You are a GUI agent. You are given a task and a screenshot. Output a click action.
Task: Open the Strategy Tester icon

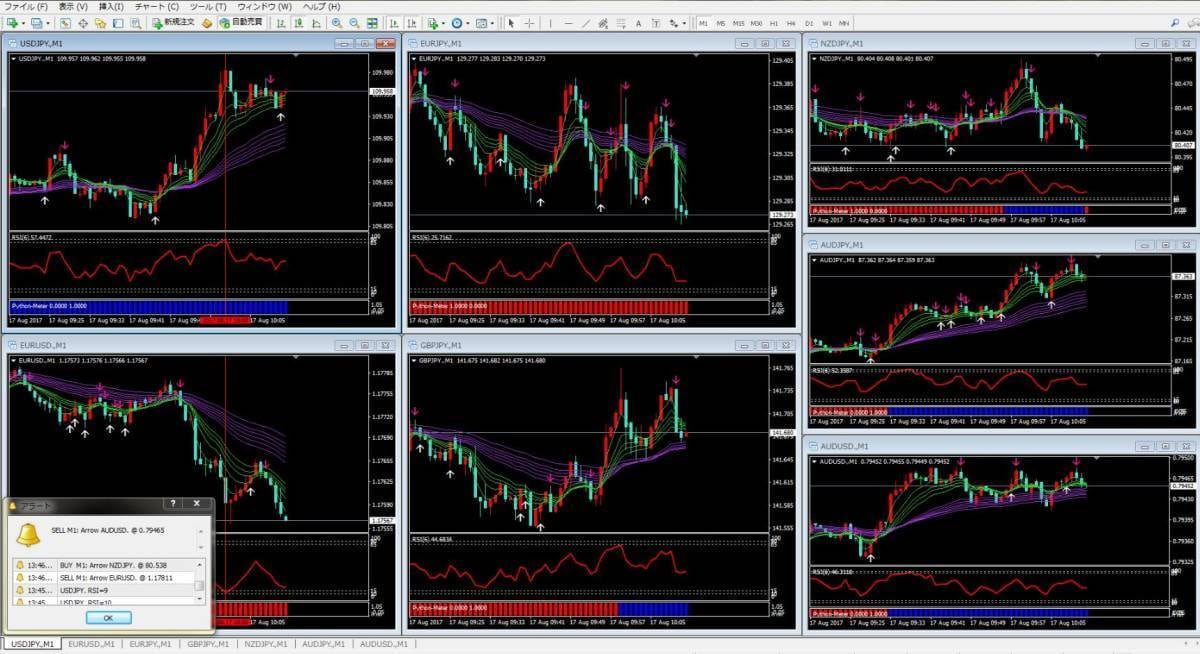136,23
